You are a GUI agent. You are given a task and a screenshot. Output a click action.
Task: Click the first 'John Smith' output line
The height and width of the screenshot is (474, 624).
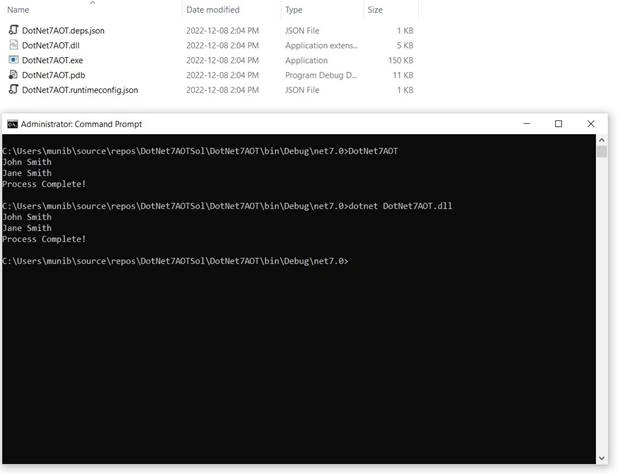(x=27, y=162)
